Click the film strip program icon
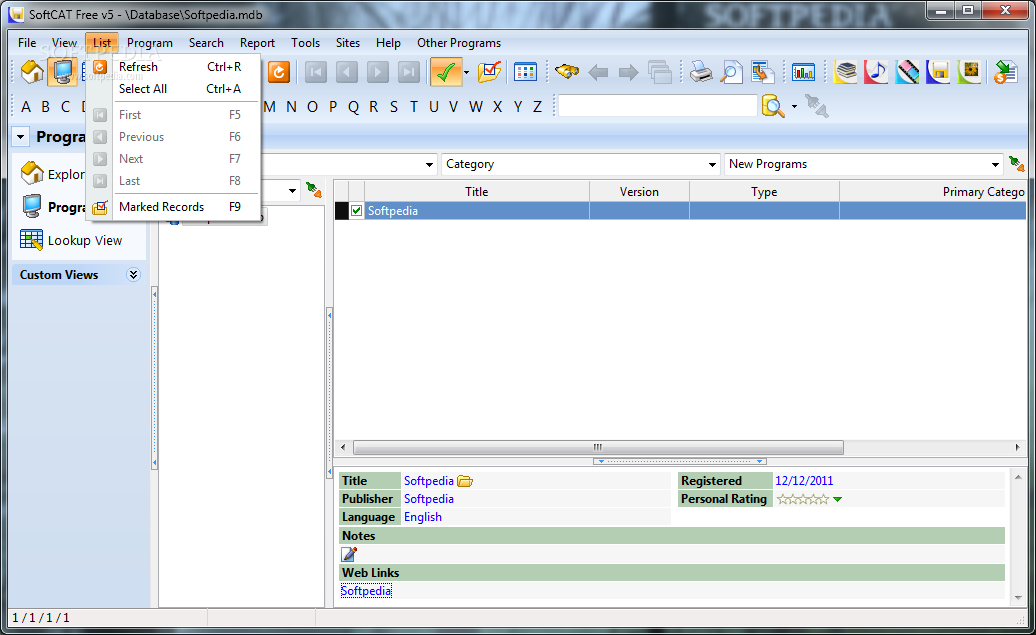 907,72
